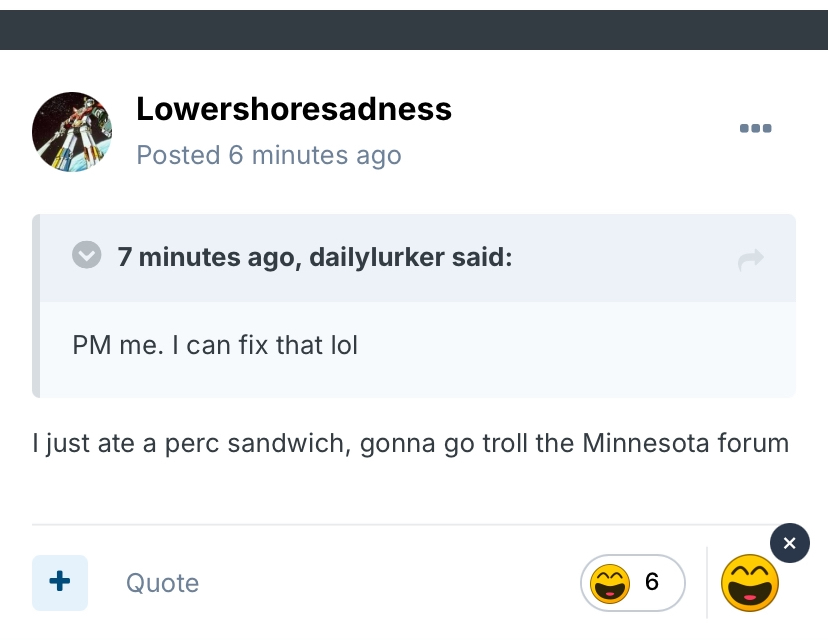Open the three-dot post options menu
Viewport: 828px width, 640px height.
point(755,128)
